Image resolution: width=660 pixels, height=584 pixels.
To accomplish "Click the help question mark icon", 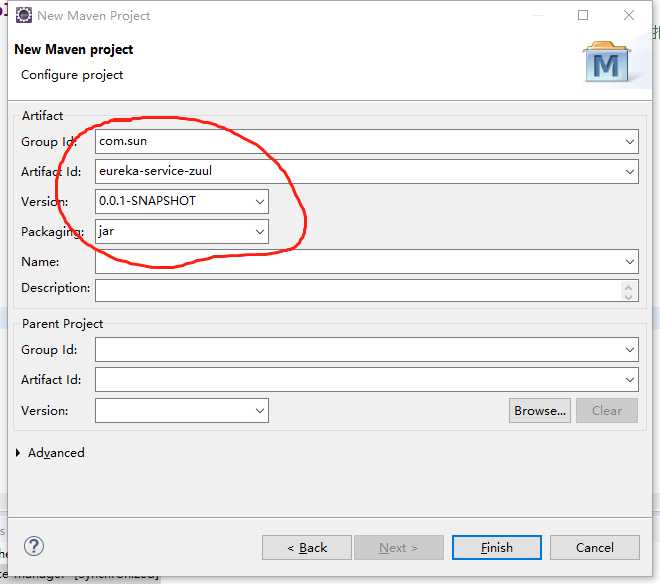I will [x=34, y=547].
